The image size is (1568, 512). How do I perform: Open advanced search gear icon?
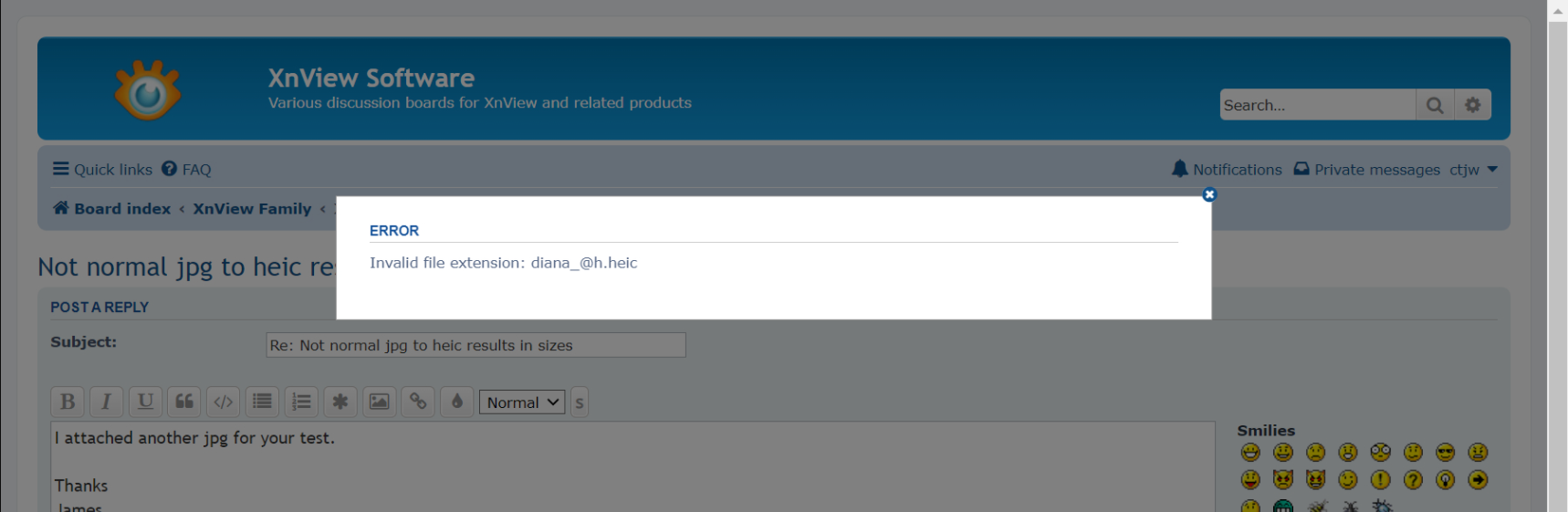[1473, 105]
